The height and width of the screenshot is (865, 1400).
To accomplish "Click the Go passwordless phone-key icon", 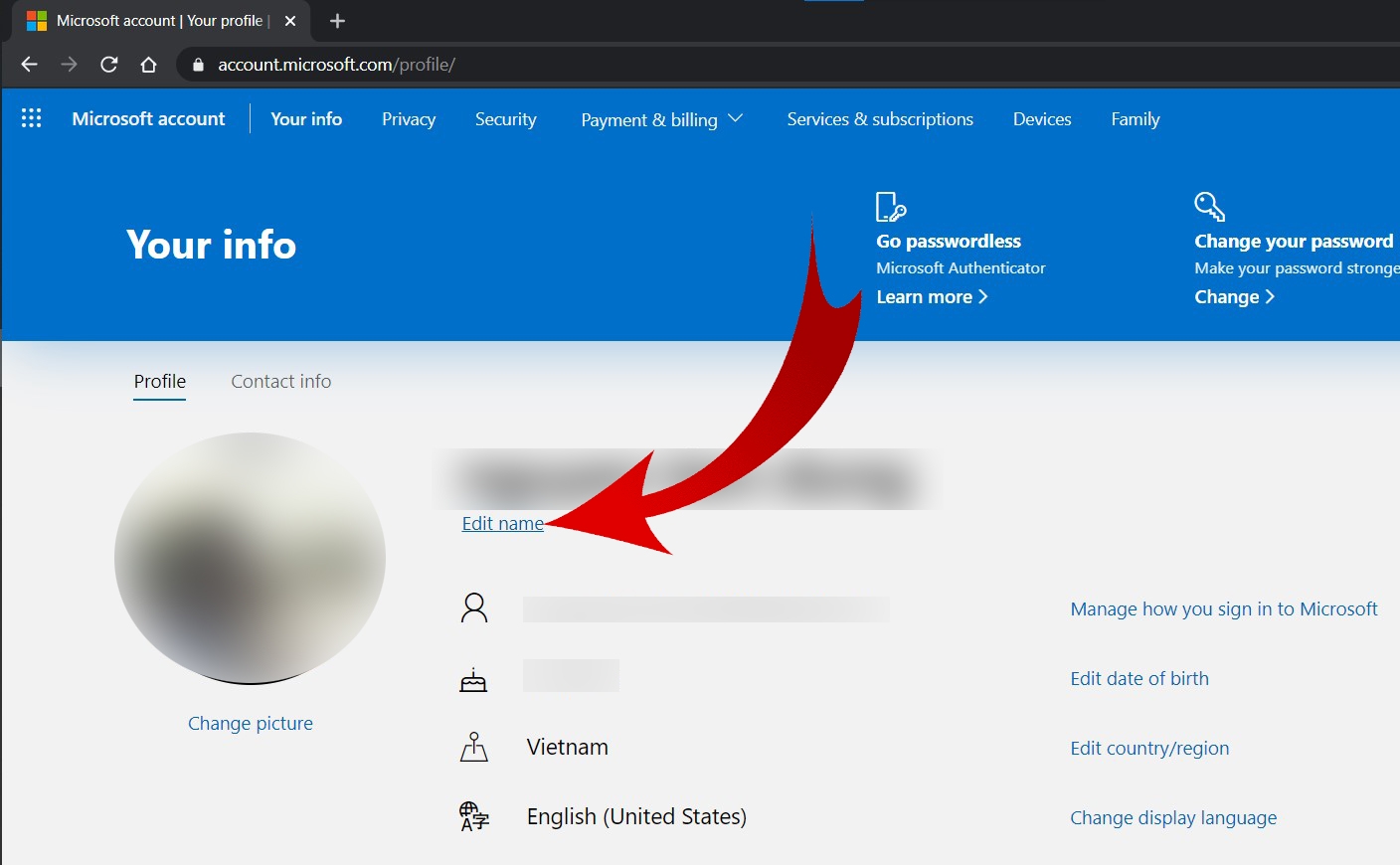I will click(x=891, y=207).
